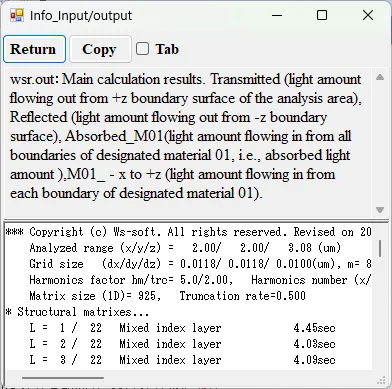Close the Info_Input/output window
The image size is (392, 389).
(x=368, y=15)
